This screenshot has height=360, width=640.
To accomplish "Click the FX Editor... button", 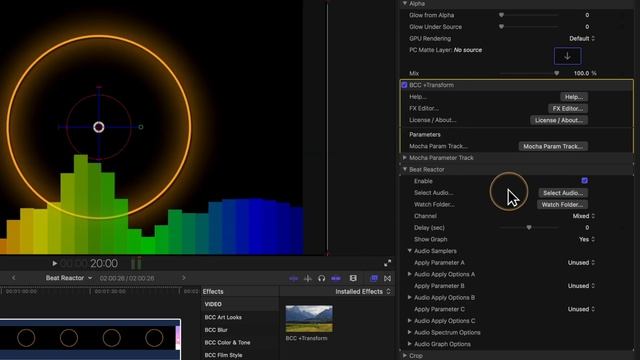I will pos(568,108).
